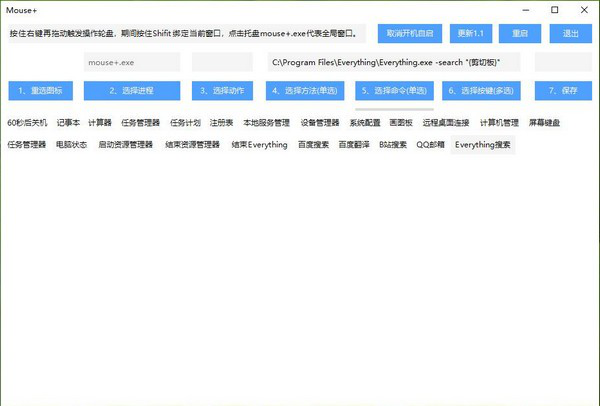Click the 重启 restart button
The image size is (600, 406).
pos(520,34)
